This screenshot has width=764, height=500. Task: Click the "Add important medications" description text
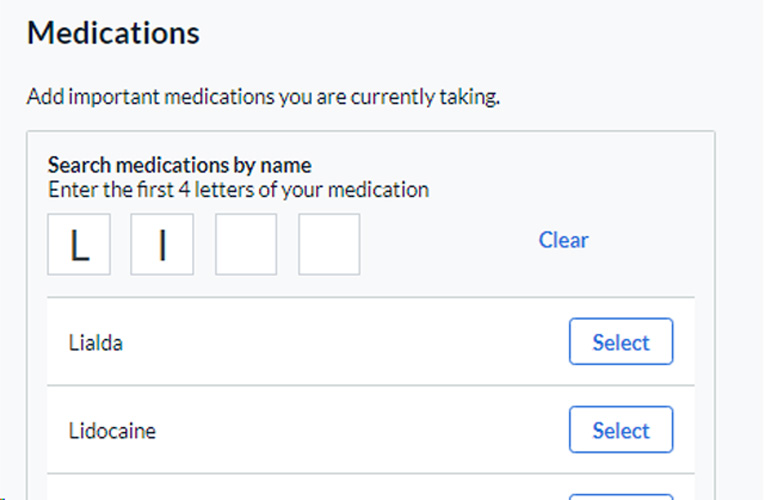tap(263, 98)
